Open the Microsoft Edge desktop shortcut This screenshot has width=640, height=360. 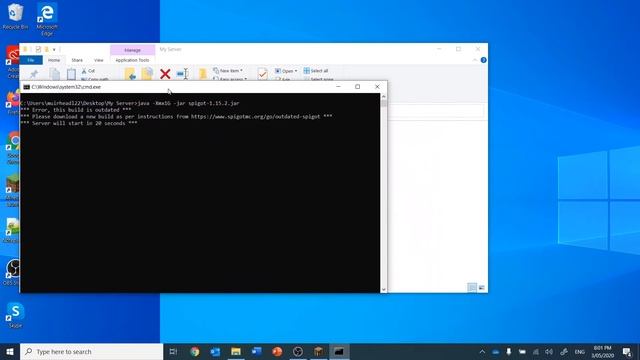pyautogui.click(x=47, y=19)
